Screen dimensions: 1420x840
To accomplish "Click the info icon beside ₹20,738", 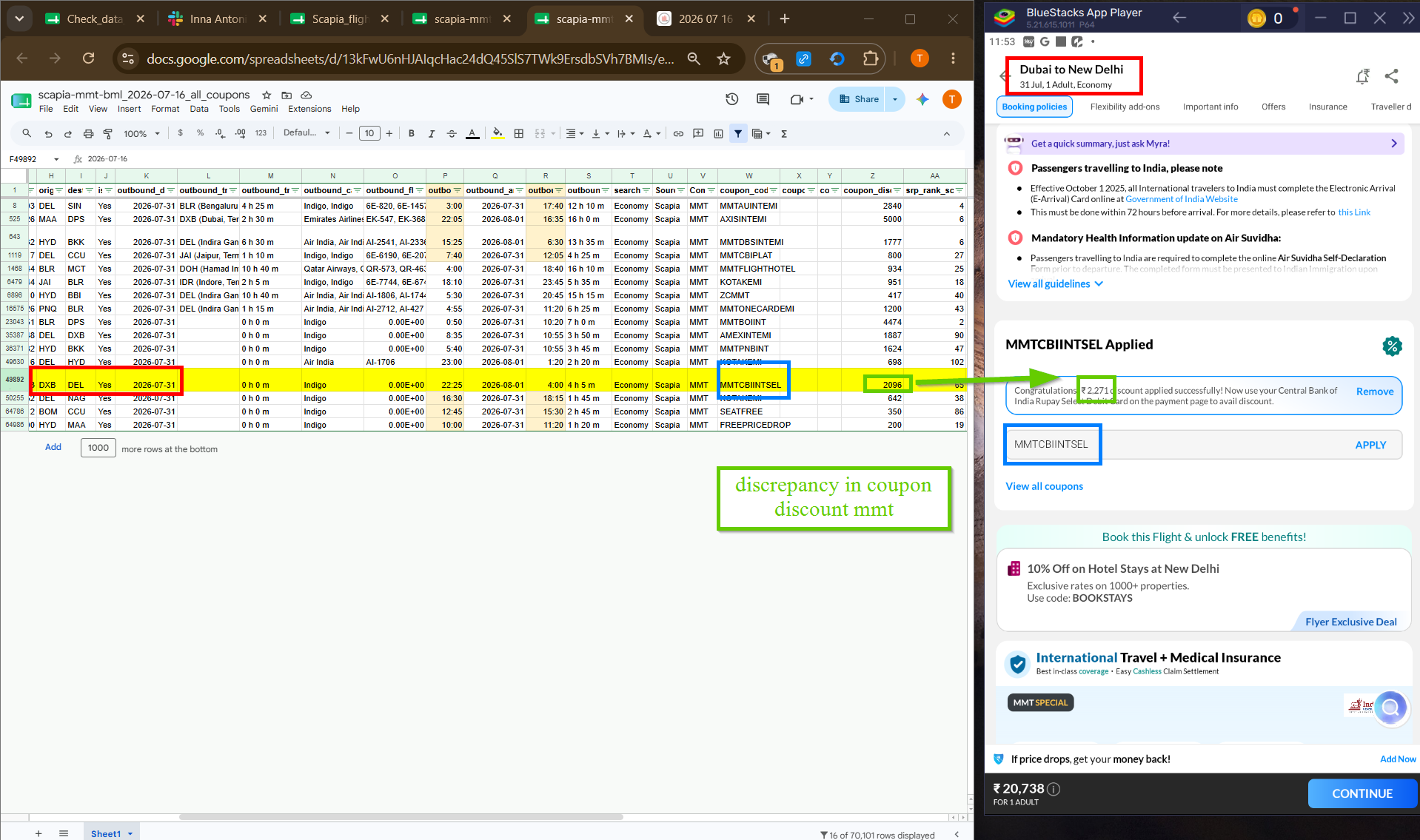I will (1054, 789).
